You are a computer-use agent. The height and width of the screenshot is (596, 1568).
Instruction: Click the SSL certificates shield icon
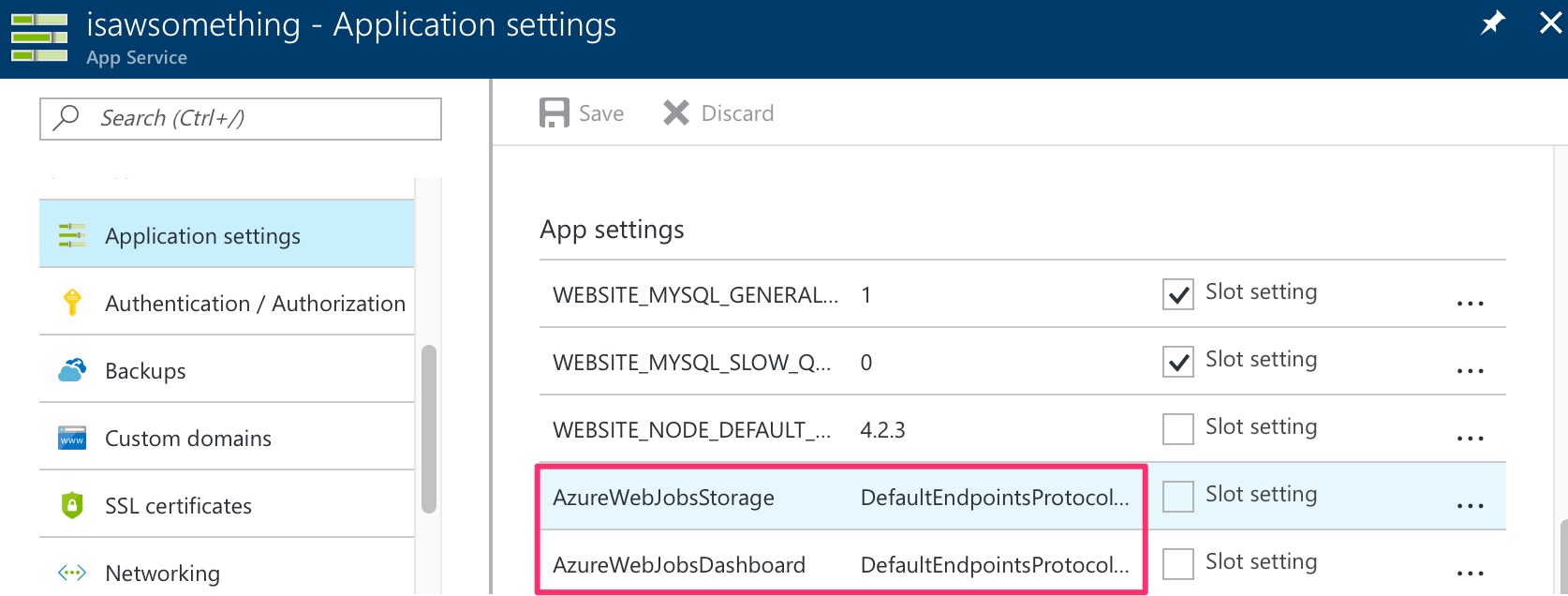tap(72, 505)
